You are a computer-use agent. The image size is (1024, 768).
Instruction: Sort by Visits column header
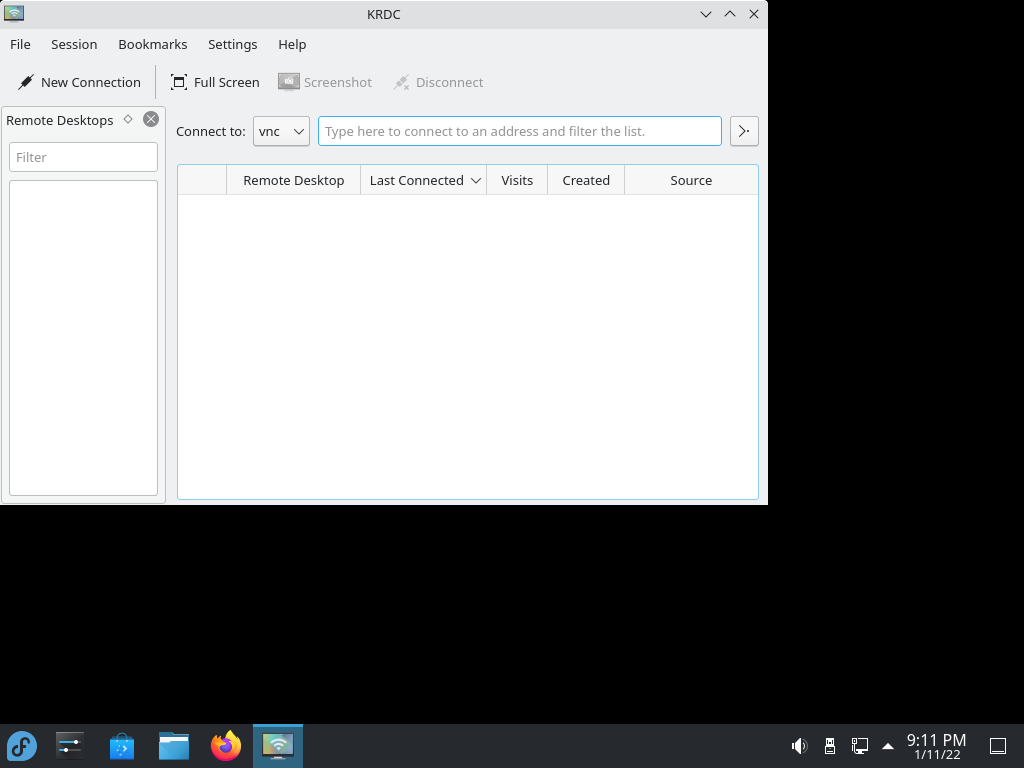(x=517, y=180)
